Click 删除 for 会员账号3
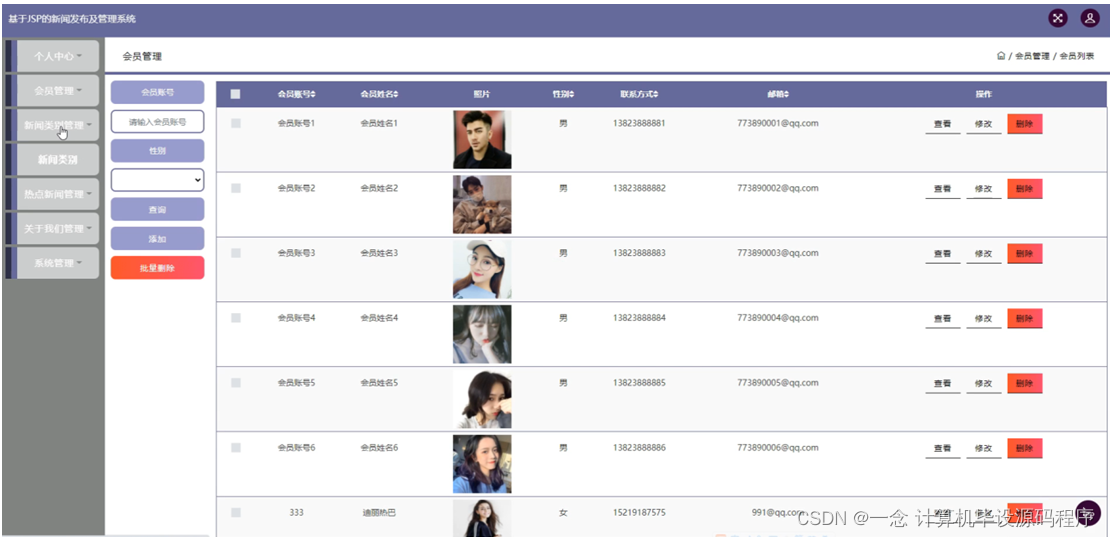 pyautogui.click(x=1024, y=253)
